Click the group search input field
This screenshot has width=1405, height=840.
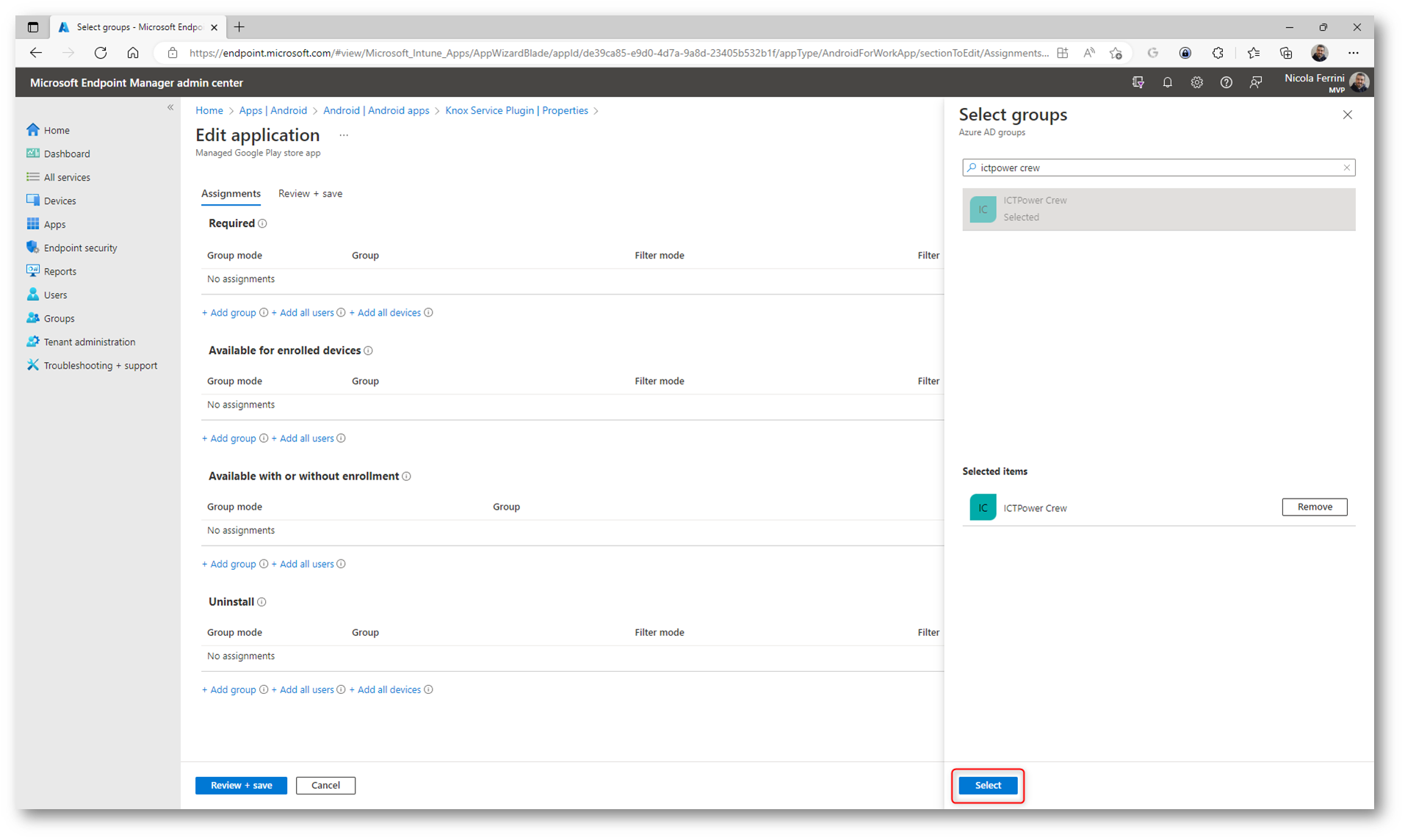pyautogui.click(x=1158, y=167)
